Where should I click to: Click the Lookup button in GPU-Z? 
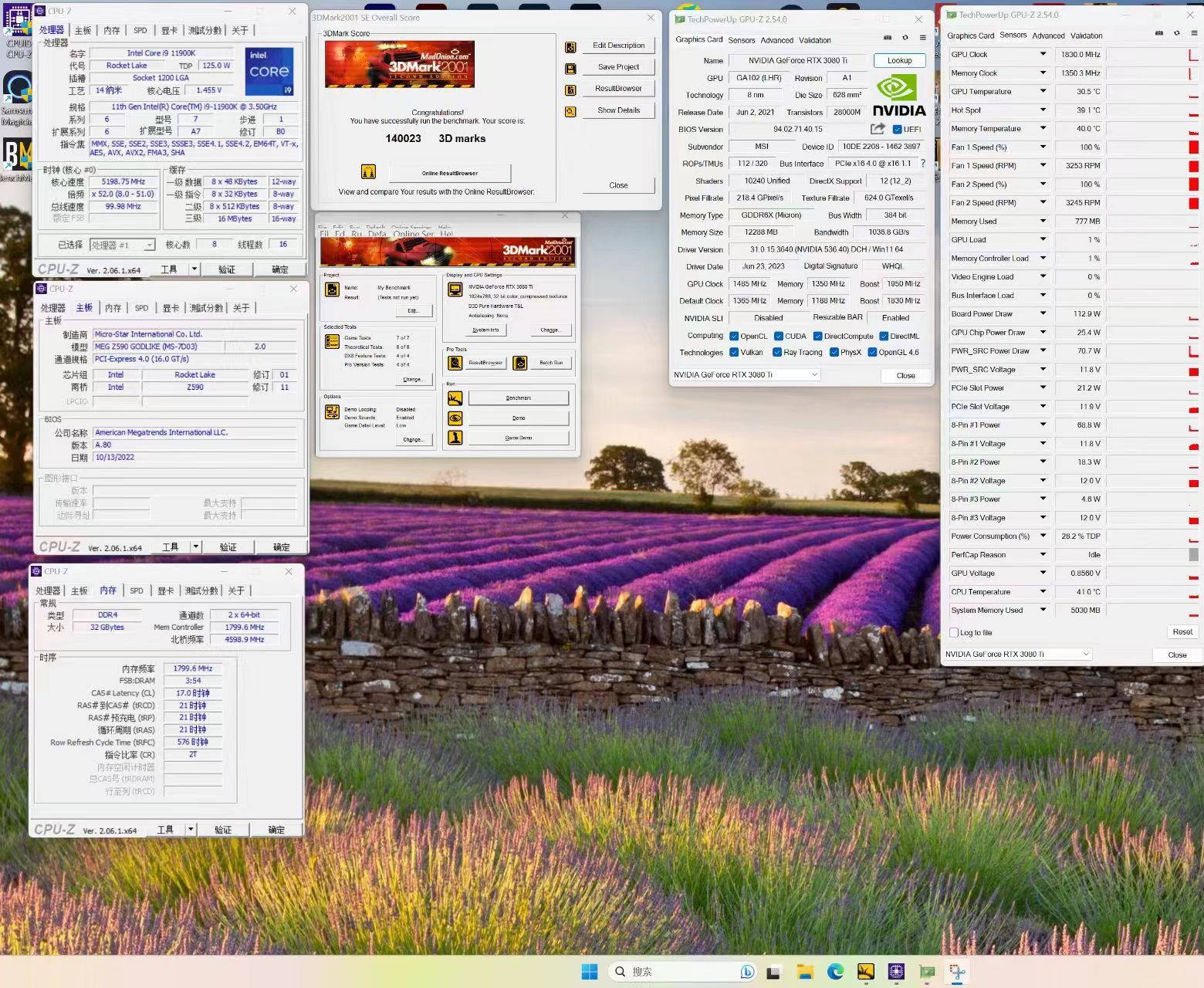[899, 60]
